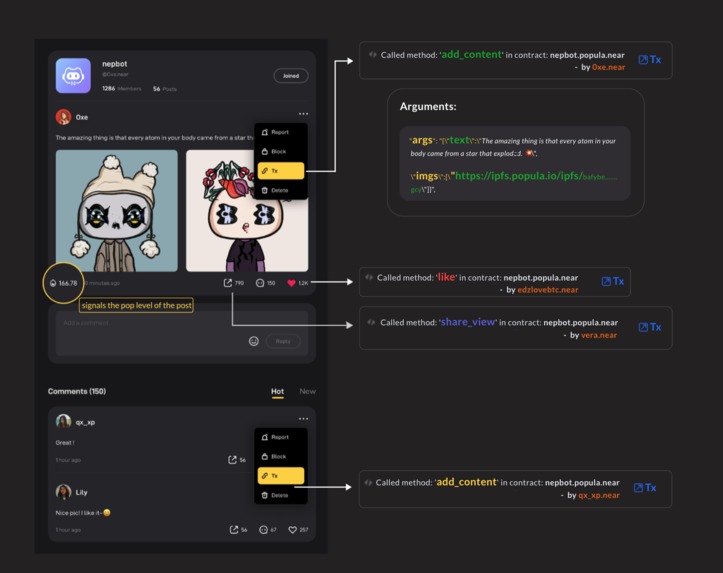
Task: Click the 'Comments (150)' heading
Action: click(77, 391)
